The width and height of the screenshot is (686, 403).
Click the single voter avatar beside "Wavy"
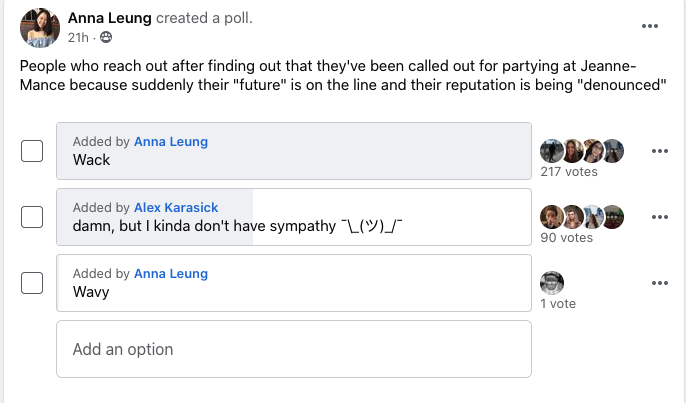coord(552,283)
